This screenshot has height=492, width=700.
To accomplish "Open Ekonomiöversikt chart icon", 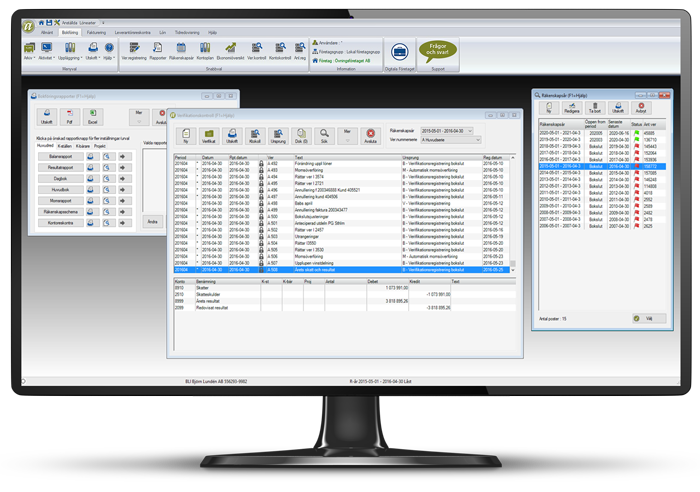I will click(231, 50).
